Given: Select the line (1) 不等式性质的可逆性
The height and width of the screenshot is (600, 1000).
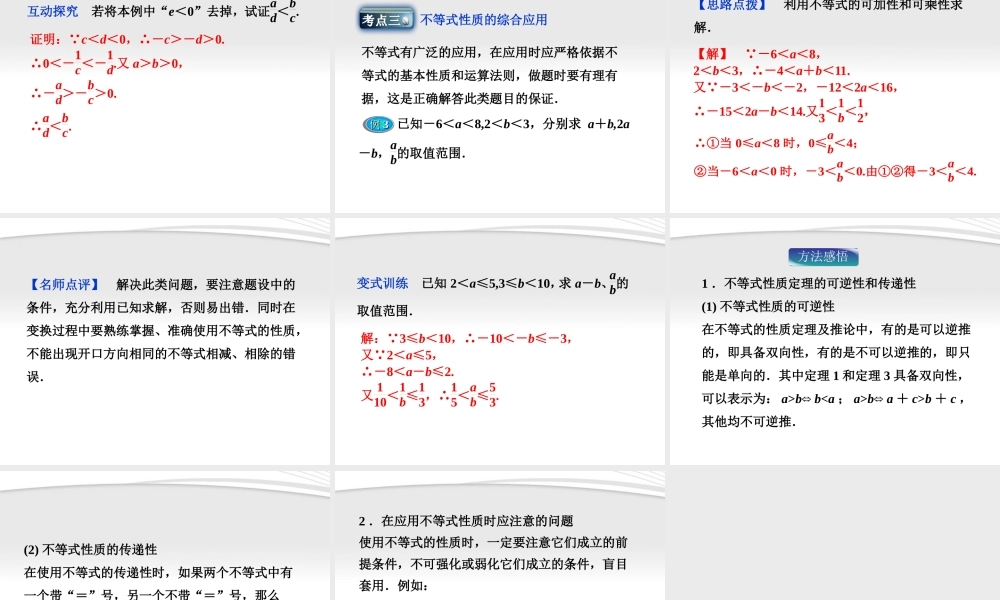Looking at the screenshot, I should (x=768, y=306).
